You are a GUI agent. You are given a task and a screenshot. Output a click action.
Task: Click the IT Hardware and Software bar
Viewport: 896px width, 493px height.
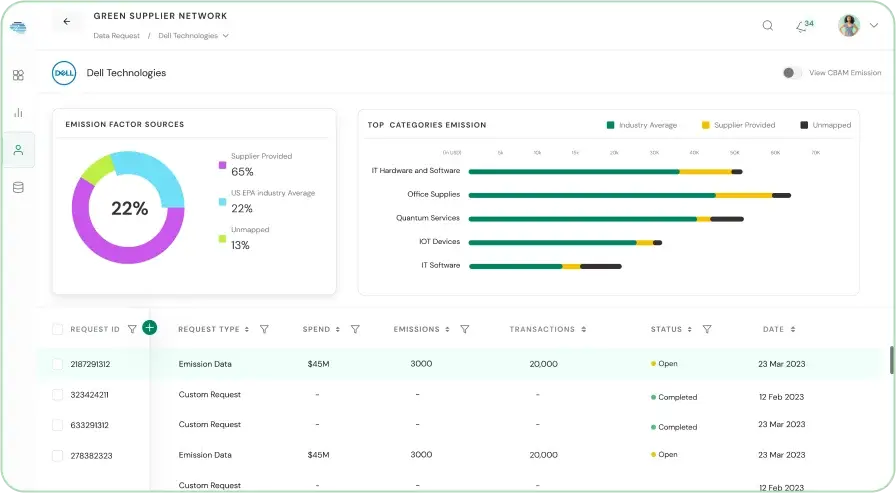point(605,171)
